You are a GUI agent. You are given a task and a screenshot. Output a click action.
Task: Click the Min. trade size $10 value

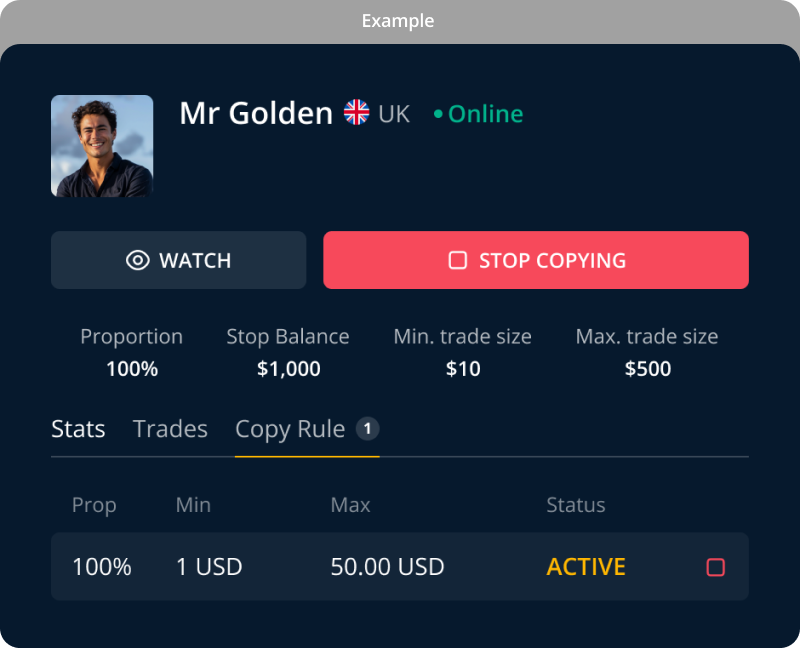pos(463,369)
